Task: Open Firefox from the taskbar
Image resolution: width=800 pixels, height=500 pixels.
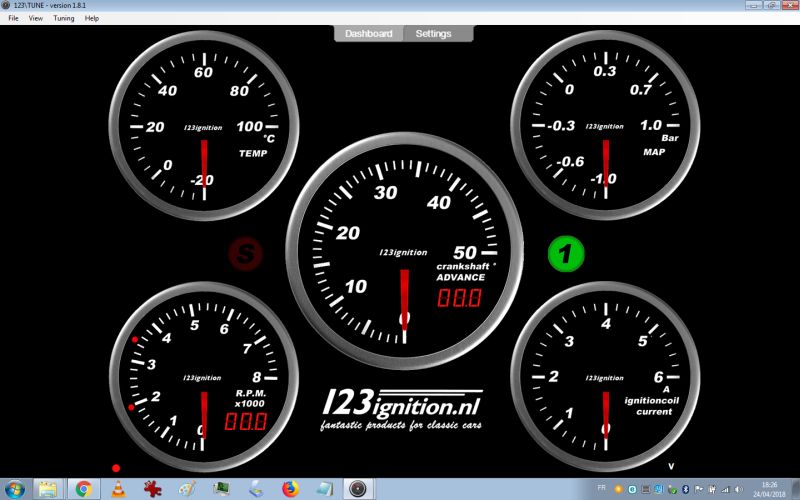Action: (x=290, y=489)
